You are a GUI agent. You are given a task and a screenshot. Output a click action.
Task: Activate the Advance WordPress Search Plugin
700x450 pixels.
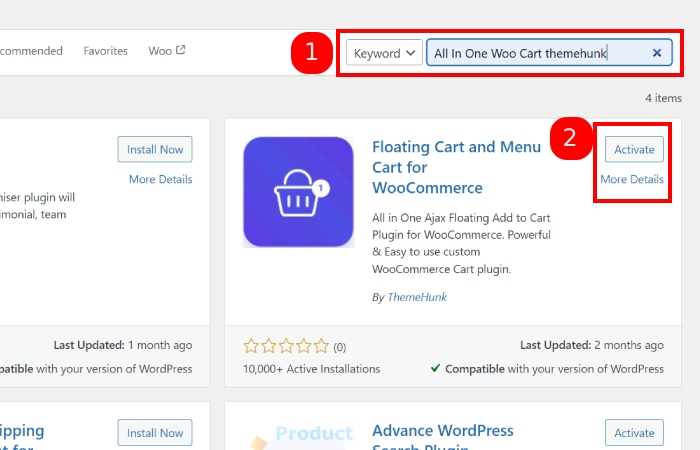634,433
